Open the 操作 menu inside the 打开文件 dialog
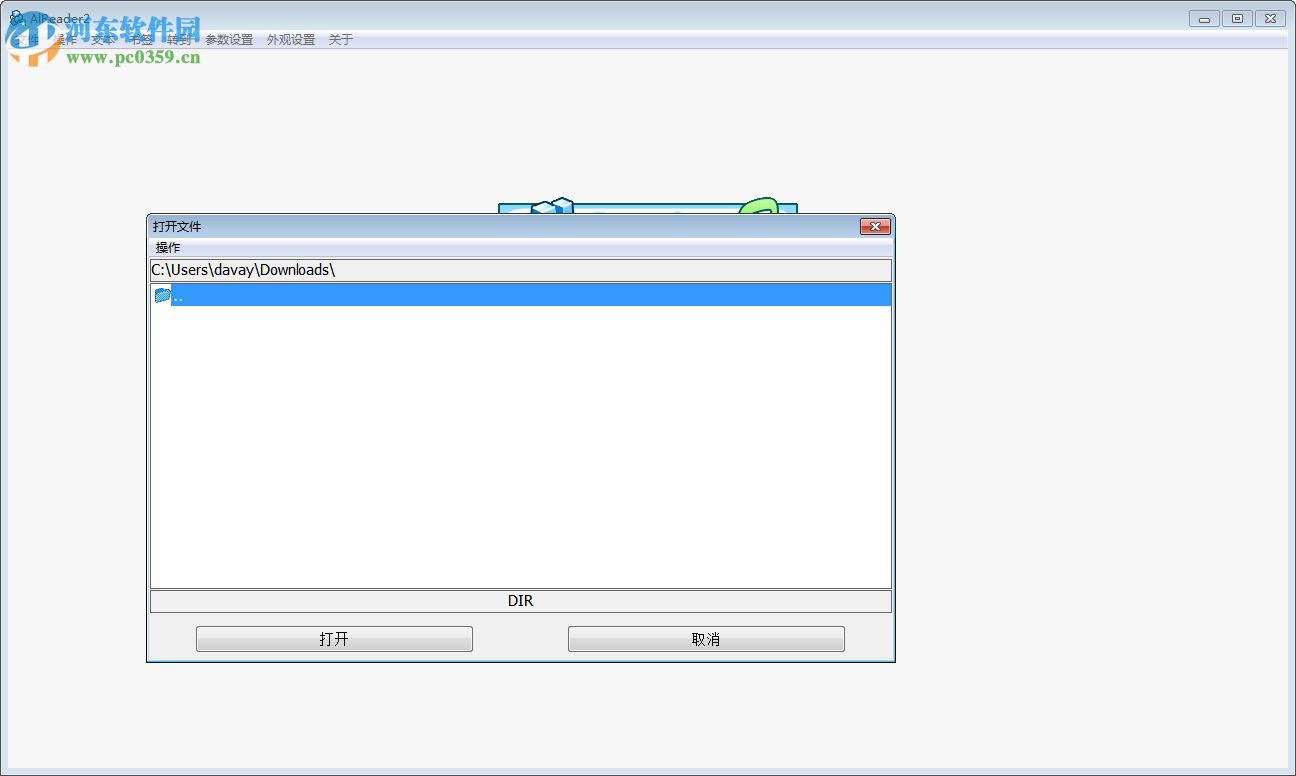Image resolution: width=1296 pixels, height=776 pixels. (167, 247)
